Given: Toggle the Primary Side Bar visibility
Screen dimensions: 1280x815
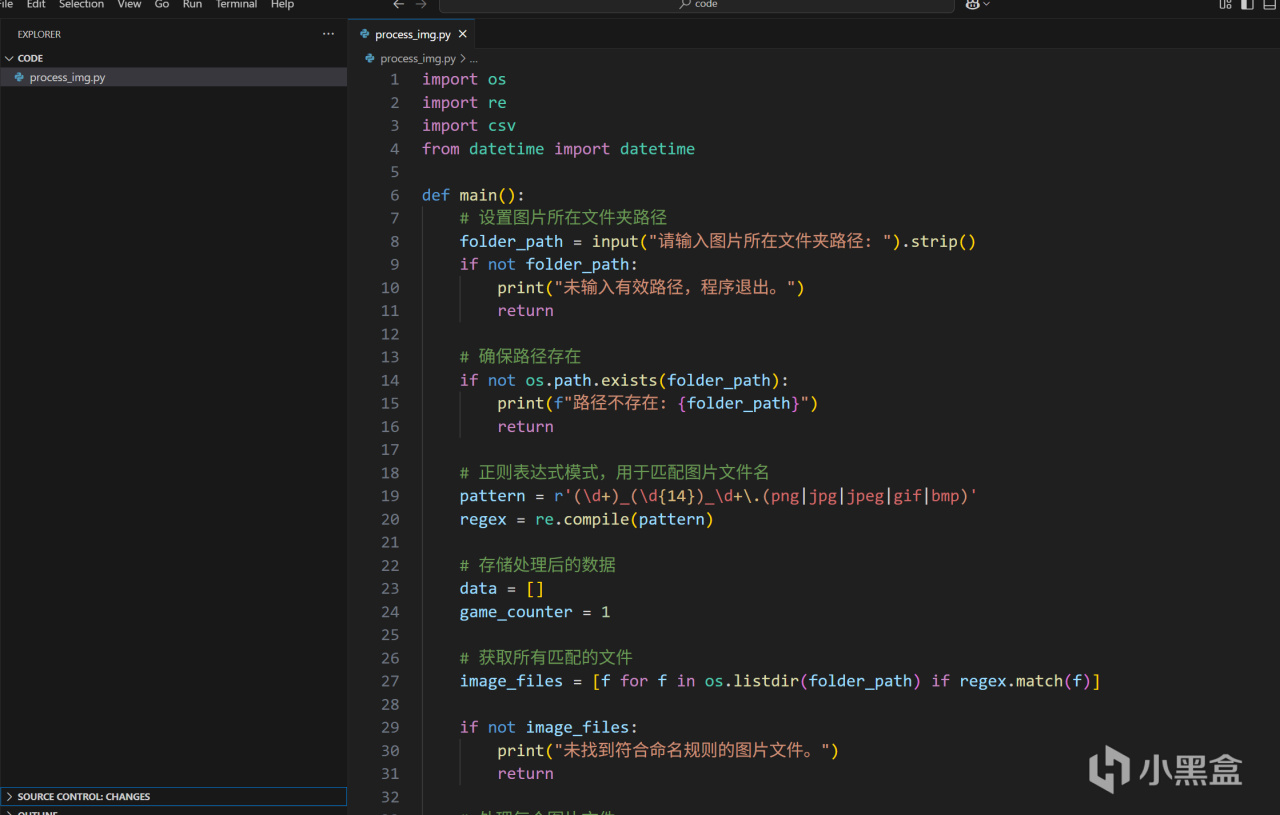Looking at the screenshot, I should 1247,5.
